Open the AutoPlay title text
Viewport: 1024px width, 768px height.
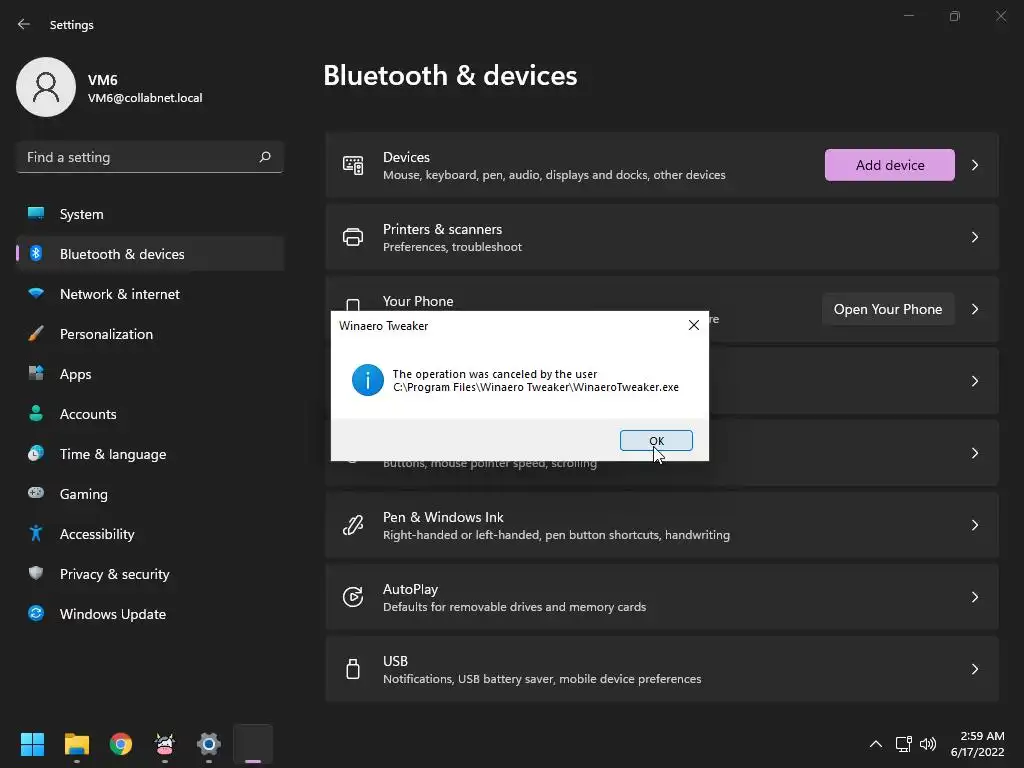410,589
